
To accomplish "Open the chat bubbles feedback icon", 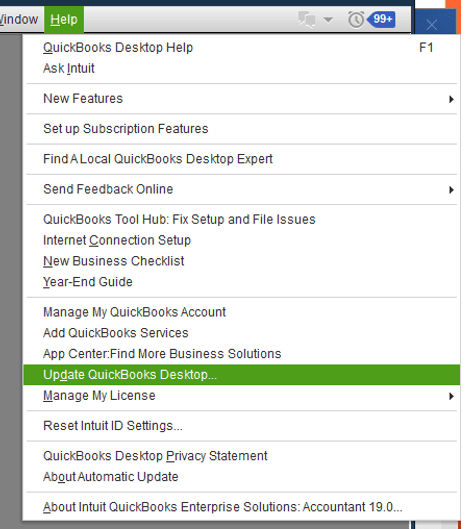I will [307, 20].
